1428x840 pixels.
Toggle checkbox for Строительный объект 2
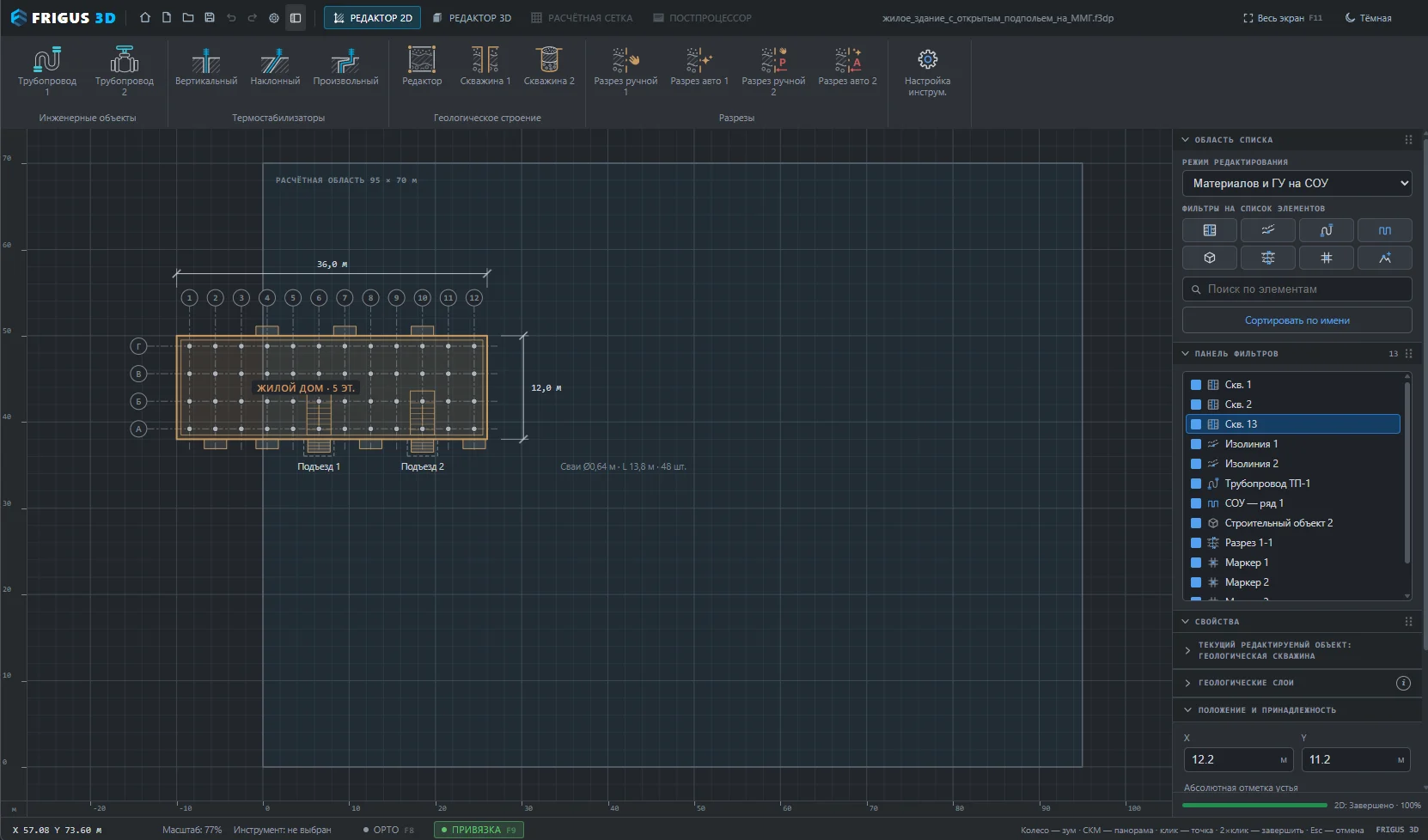(x=1196, y=523)
